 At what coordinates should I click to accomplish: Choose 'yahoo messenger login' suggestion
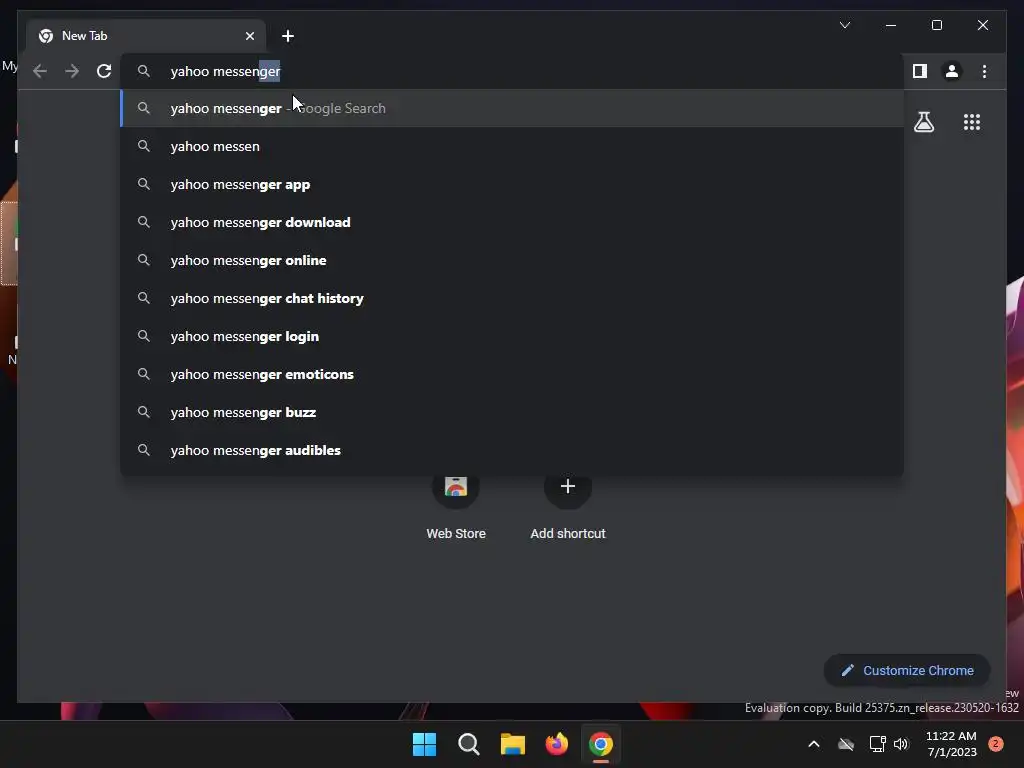[x=512, y=336]
